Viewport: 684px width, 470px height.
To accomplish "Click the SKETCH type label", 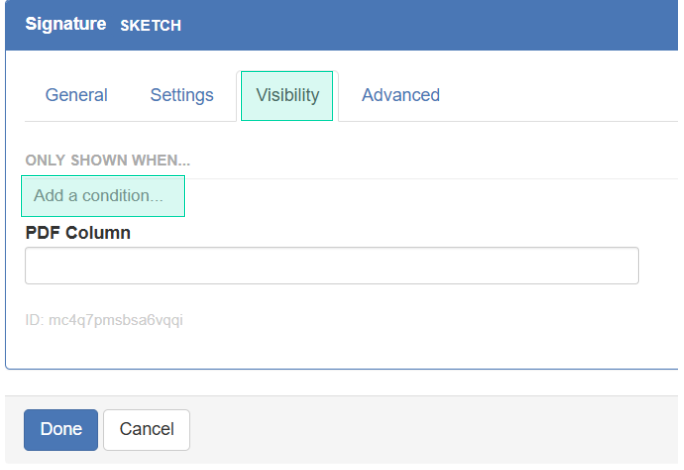I will (151, 25).
